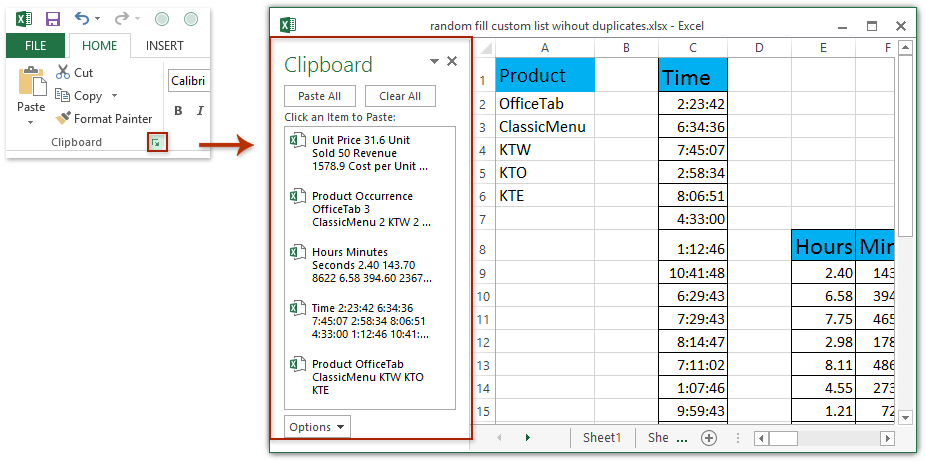Click the Undo arrow icon
Screen dimensions: 925x462
tap(82, 19)
